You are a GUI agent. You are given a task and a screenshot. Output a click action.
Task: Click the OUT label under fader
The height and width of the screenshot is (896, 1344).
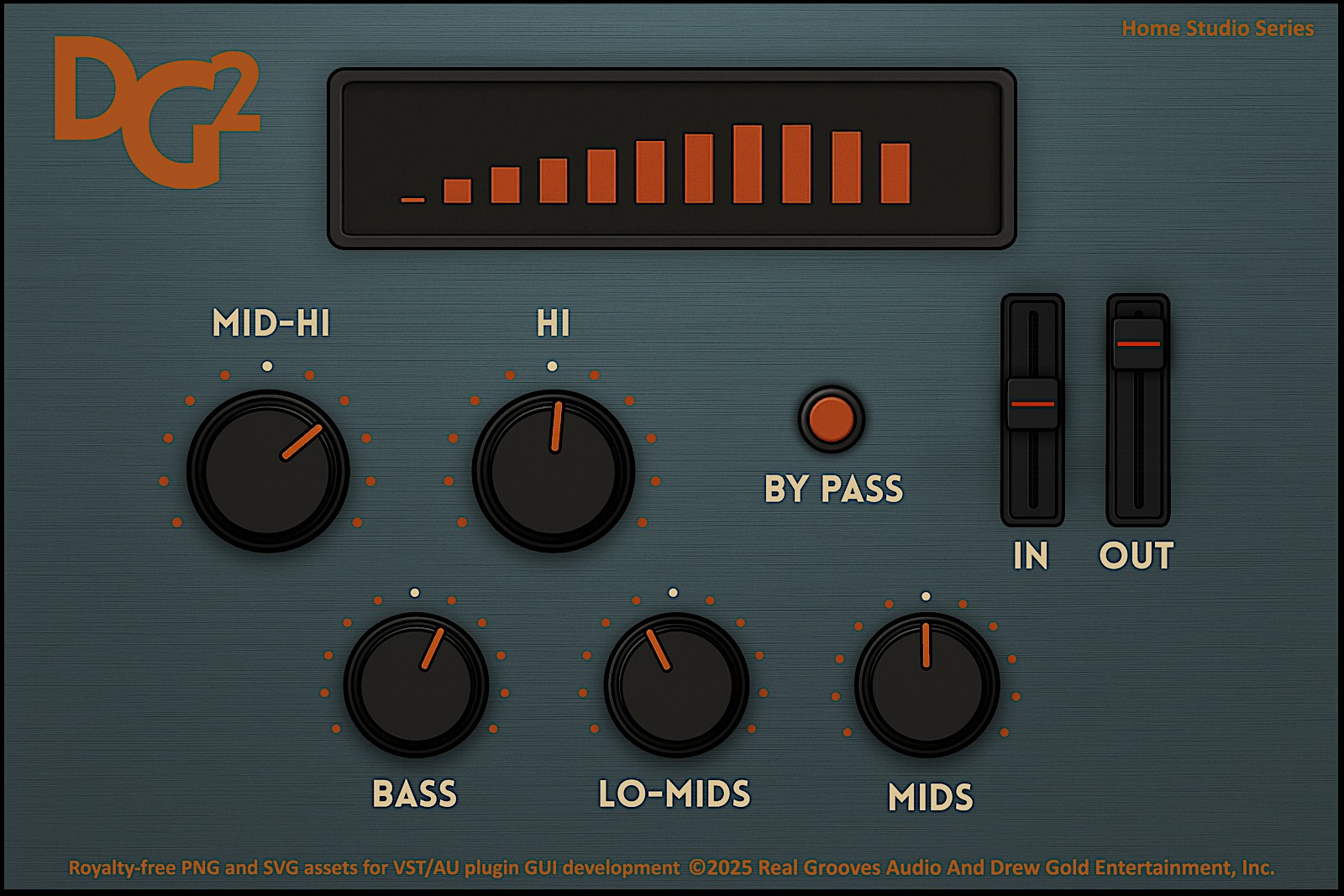1137,556
